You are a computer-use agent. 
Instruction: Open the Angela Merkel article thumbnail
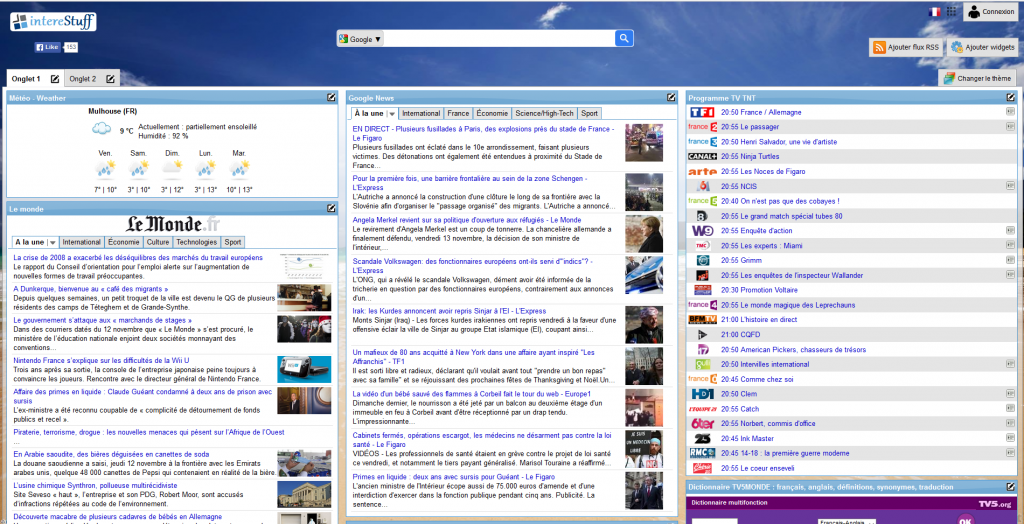click(643, 234)
